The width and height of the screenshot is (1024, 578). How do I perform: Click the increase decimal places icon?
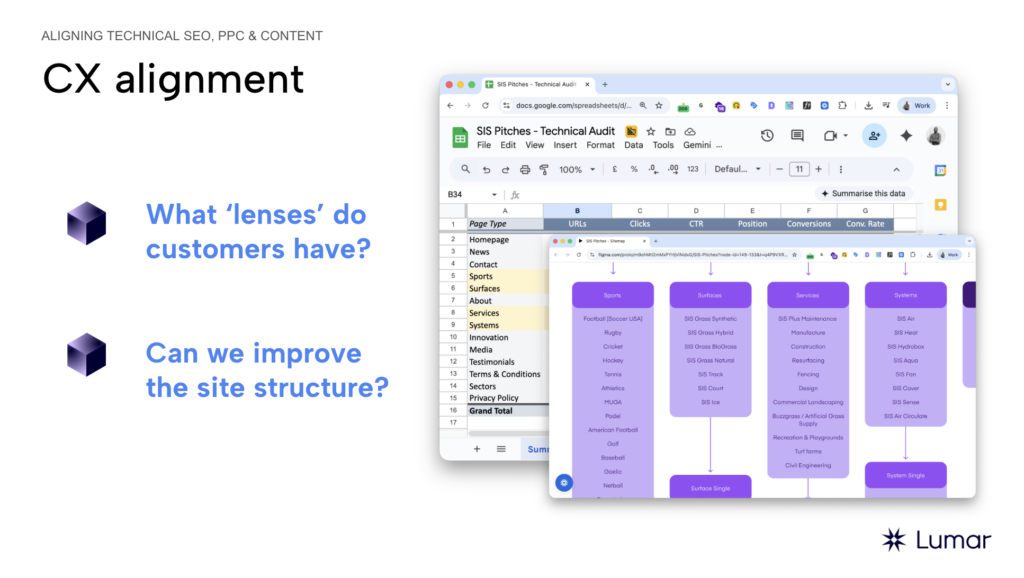tap(673, 169)
